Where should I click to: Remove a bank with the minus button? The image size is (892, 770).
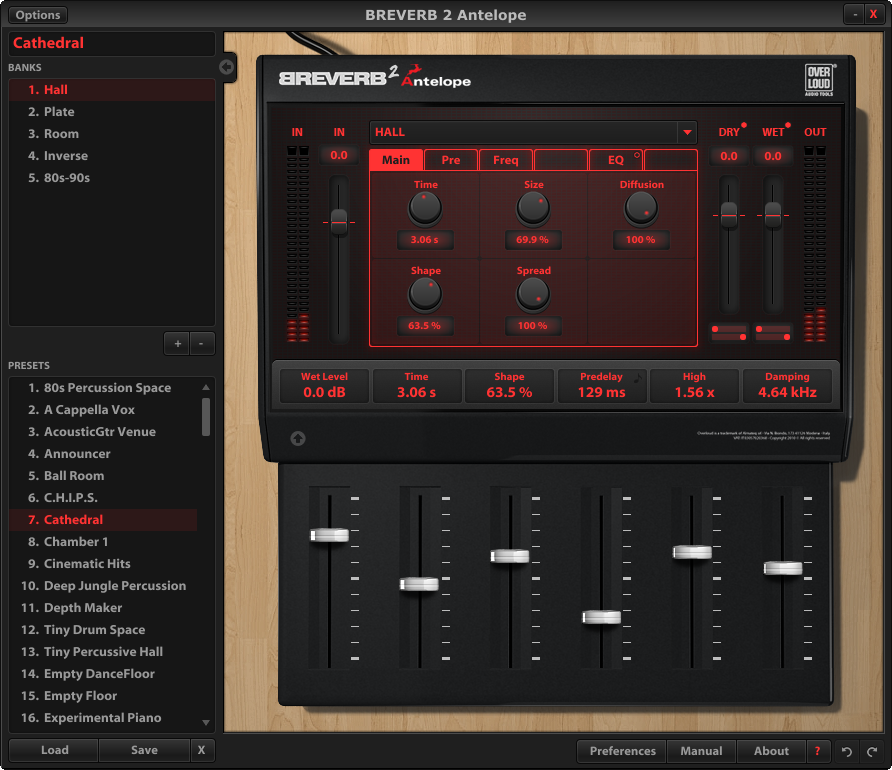coord(201,343)
